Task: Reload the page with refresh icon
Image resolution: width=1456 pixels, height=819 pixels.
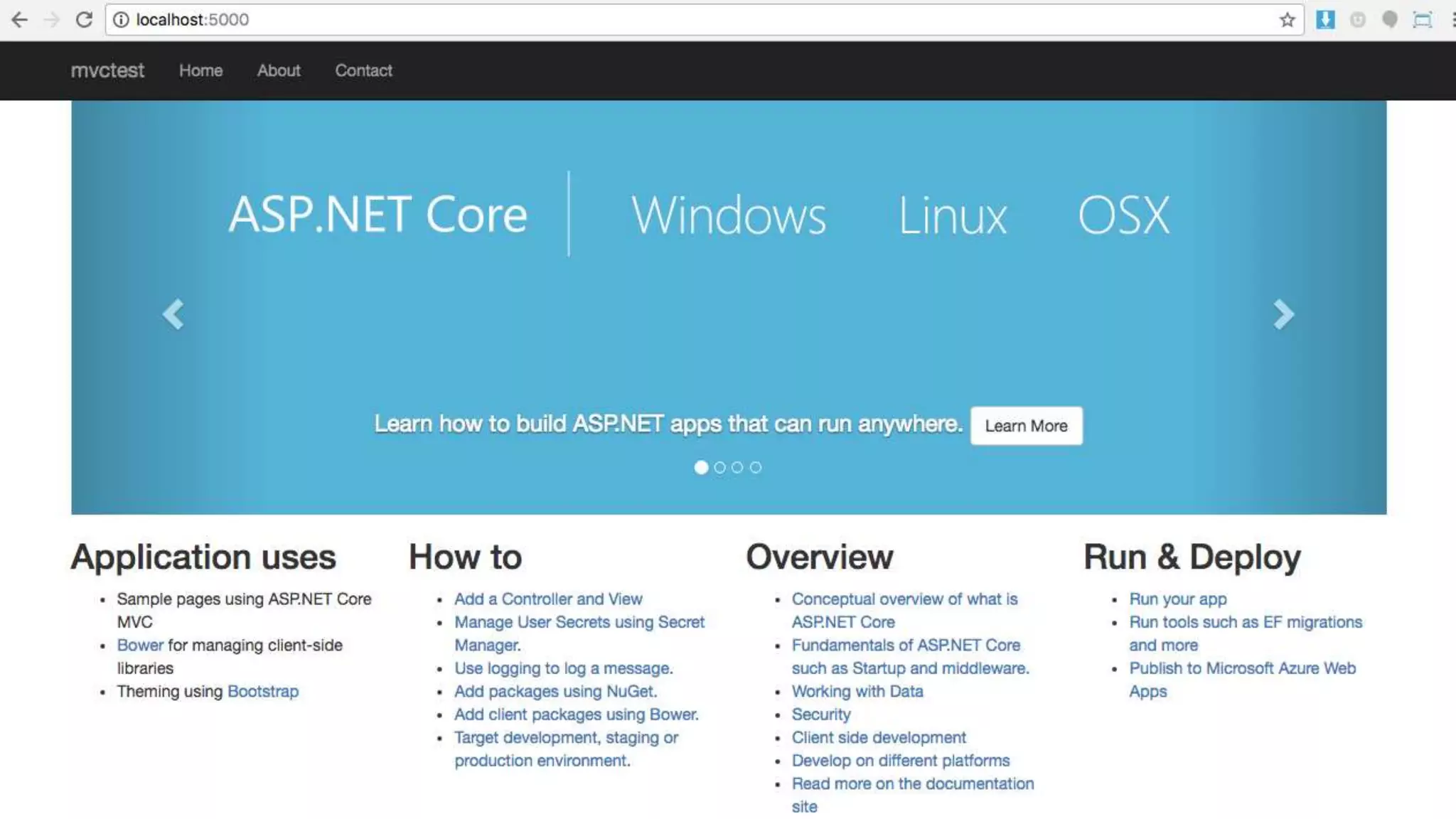Action: pyautogui.click(x=84, y=20)
